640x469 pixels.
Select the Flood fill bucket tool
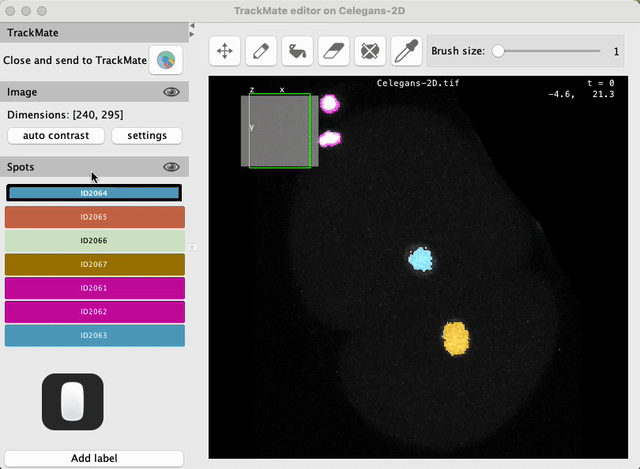click(297, 51)
